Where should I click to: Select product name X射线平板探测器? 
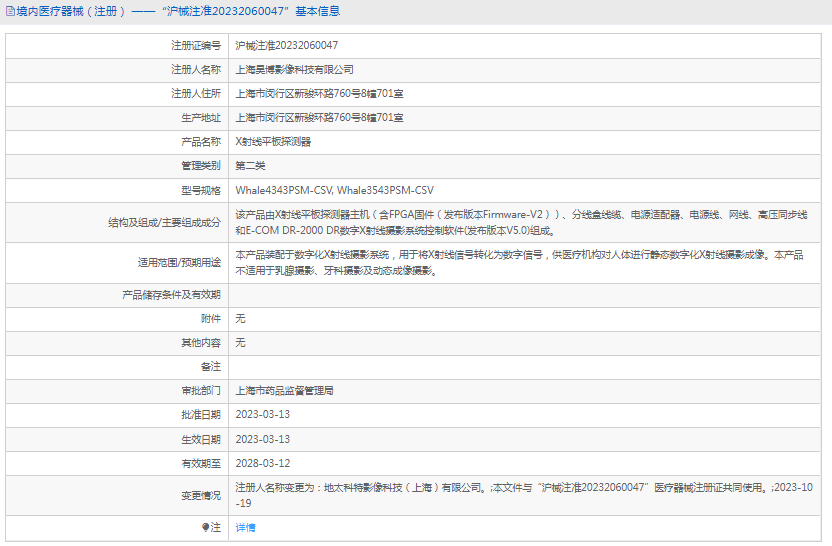click(x=273, y=142)
